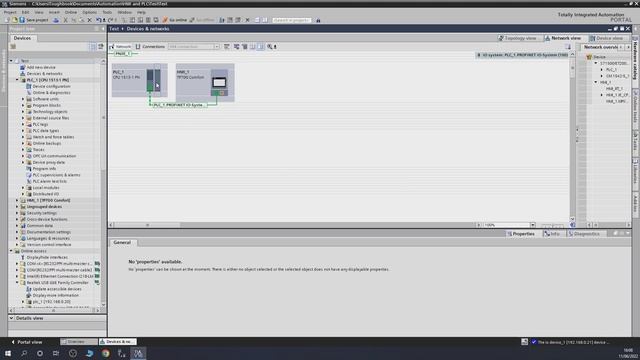Select the General tab in the properties panel
The image size is (640, 360).
[x=122, y=242]
